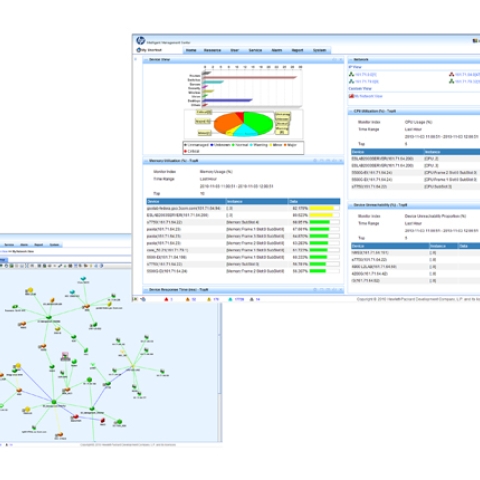Screen dimensions: 480x480
Task: Click the topology window vertical scrollbar
Action: [220, 372]
